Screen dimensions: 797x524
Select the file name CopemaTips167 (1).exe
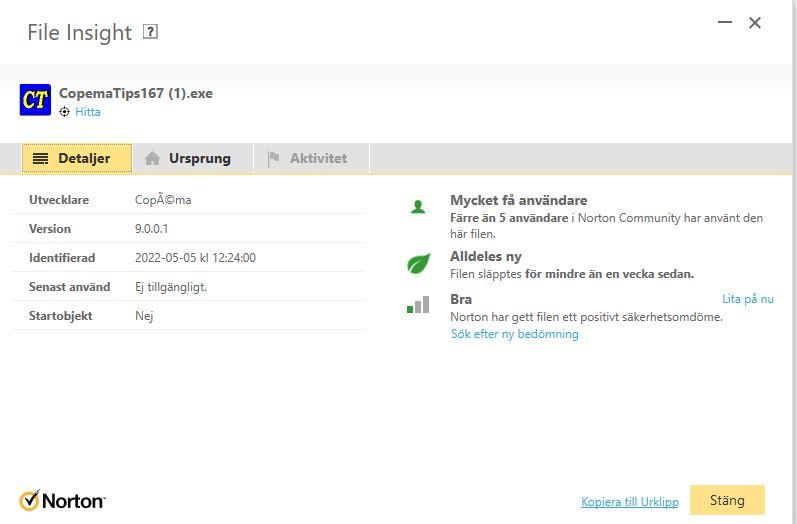coord(136,94)
